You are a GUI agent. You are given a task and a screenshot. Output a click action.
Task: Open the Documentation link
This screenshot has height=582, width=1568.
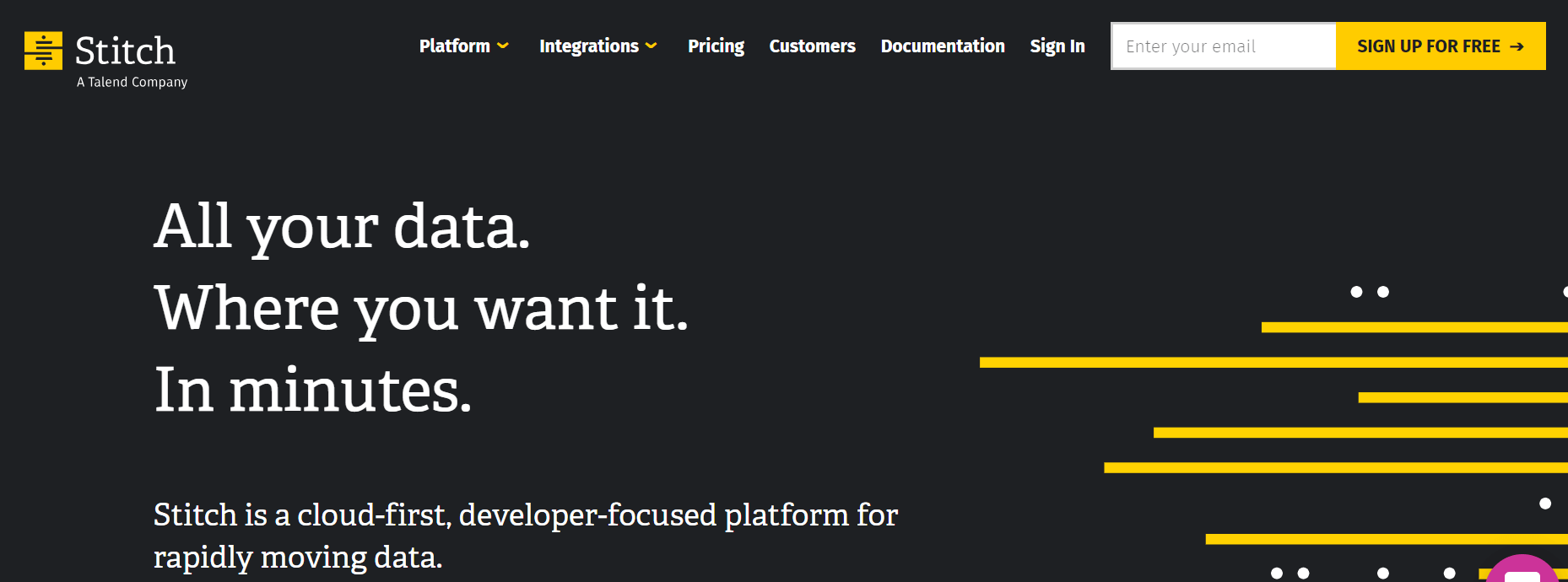[x=943, y=46]
